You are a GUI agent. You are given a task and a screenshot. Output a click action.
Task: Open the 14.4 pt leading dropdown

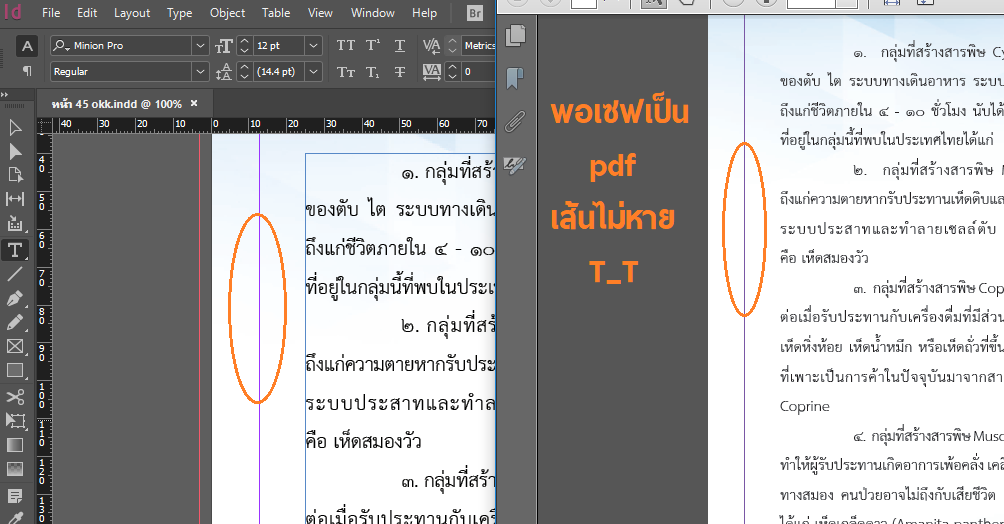313,72
